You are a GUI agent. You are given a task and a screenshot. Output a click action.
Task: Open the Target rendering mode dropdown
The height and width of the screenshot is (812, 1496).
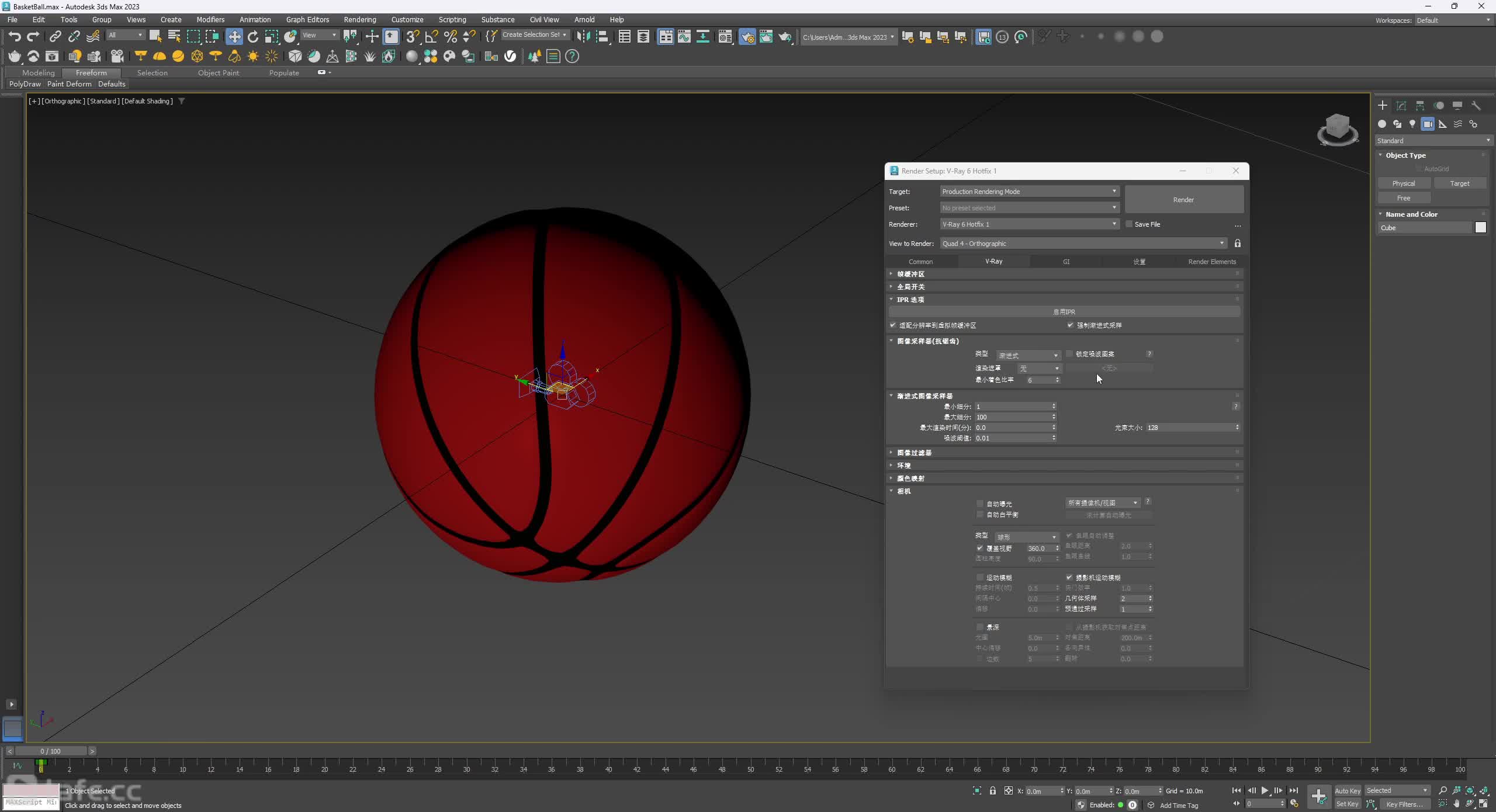[1029, 191]
